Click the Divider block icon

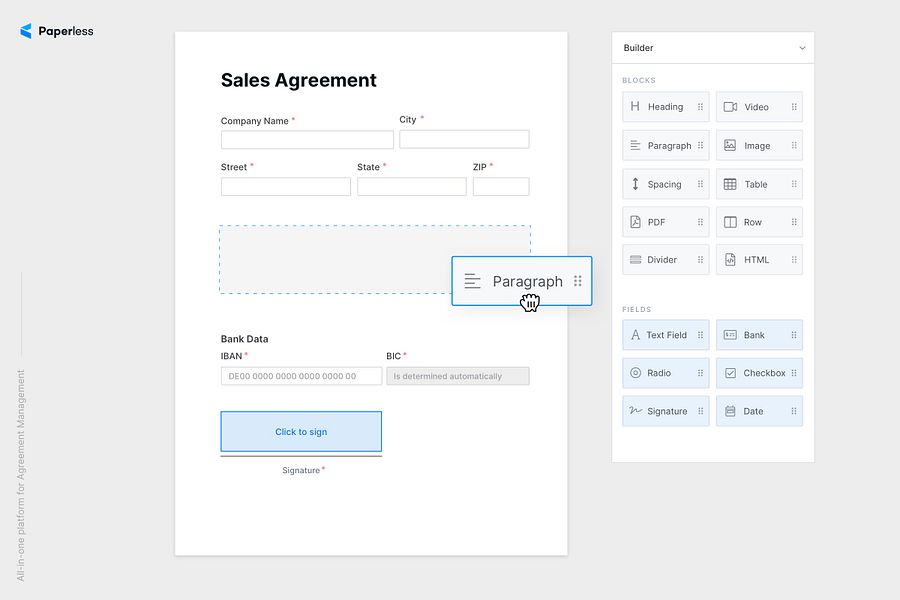pos(635,260)
